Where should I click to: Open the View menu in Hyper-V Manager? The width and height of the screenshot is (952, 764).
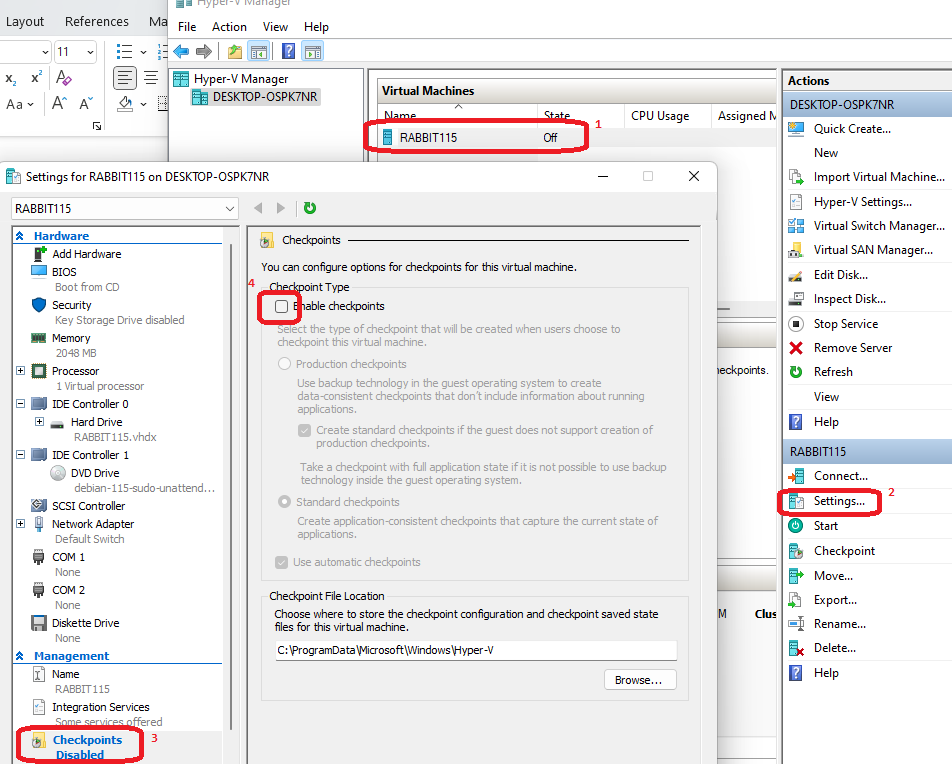click(275, 27)
